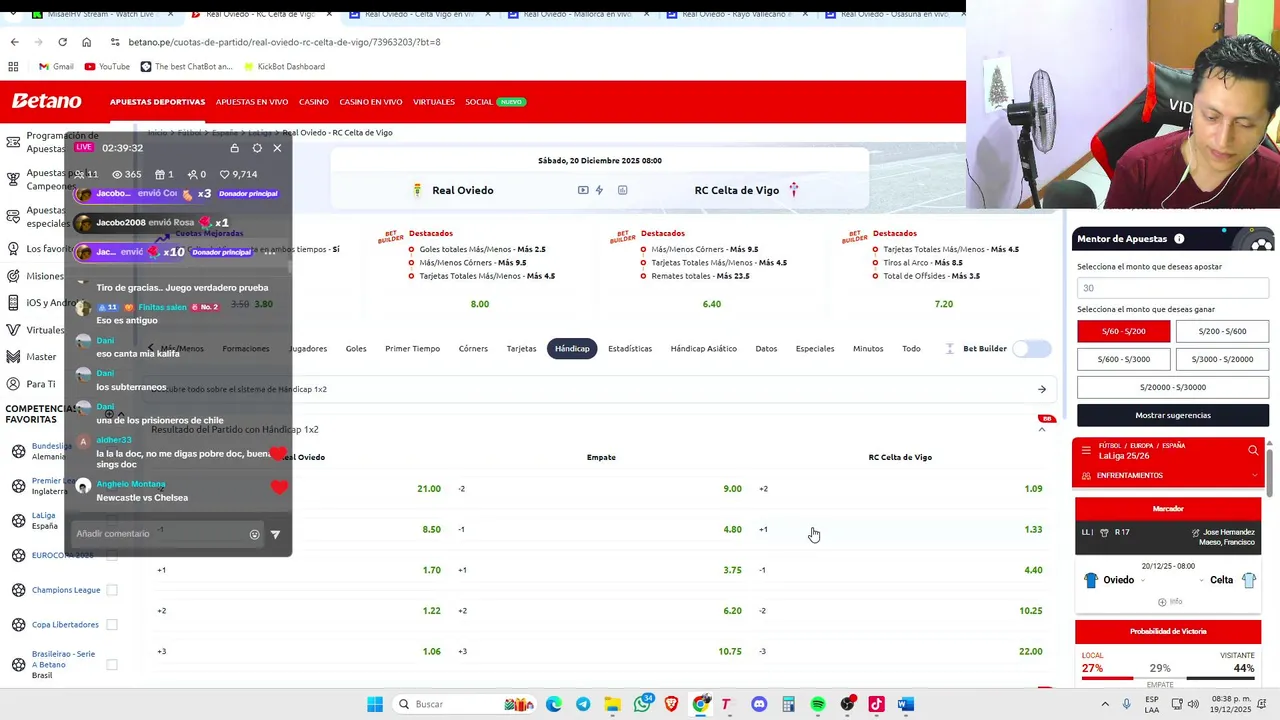1280x720 pixels.
Task: Close the live chat overlay
Action: (277, 148)
